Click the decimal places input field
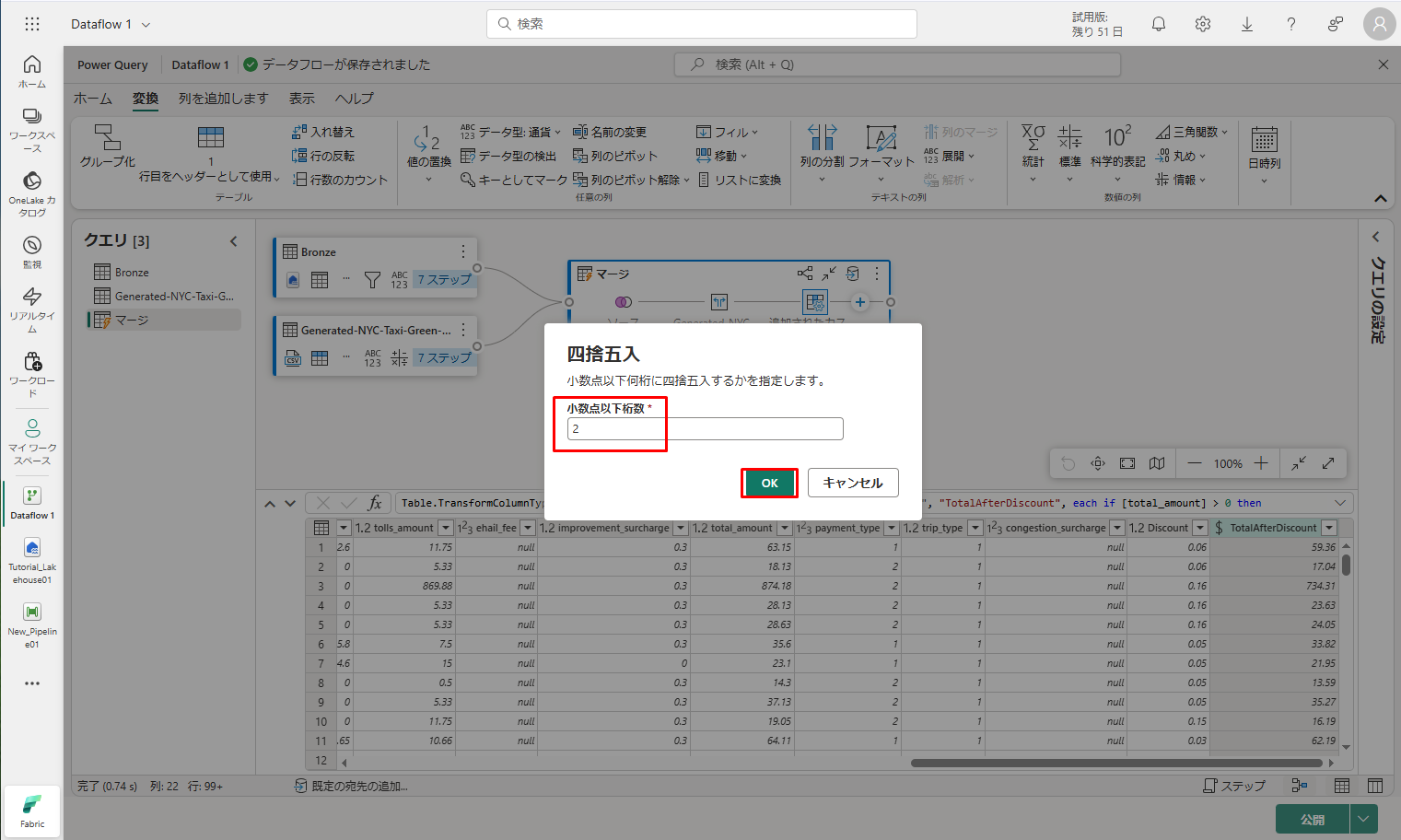Screen dimensions: 1401x840 click(705, 429)
